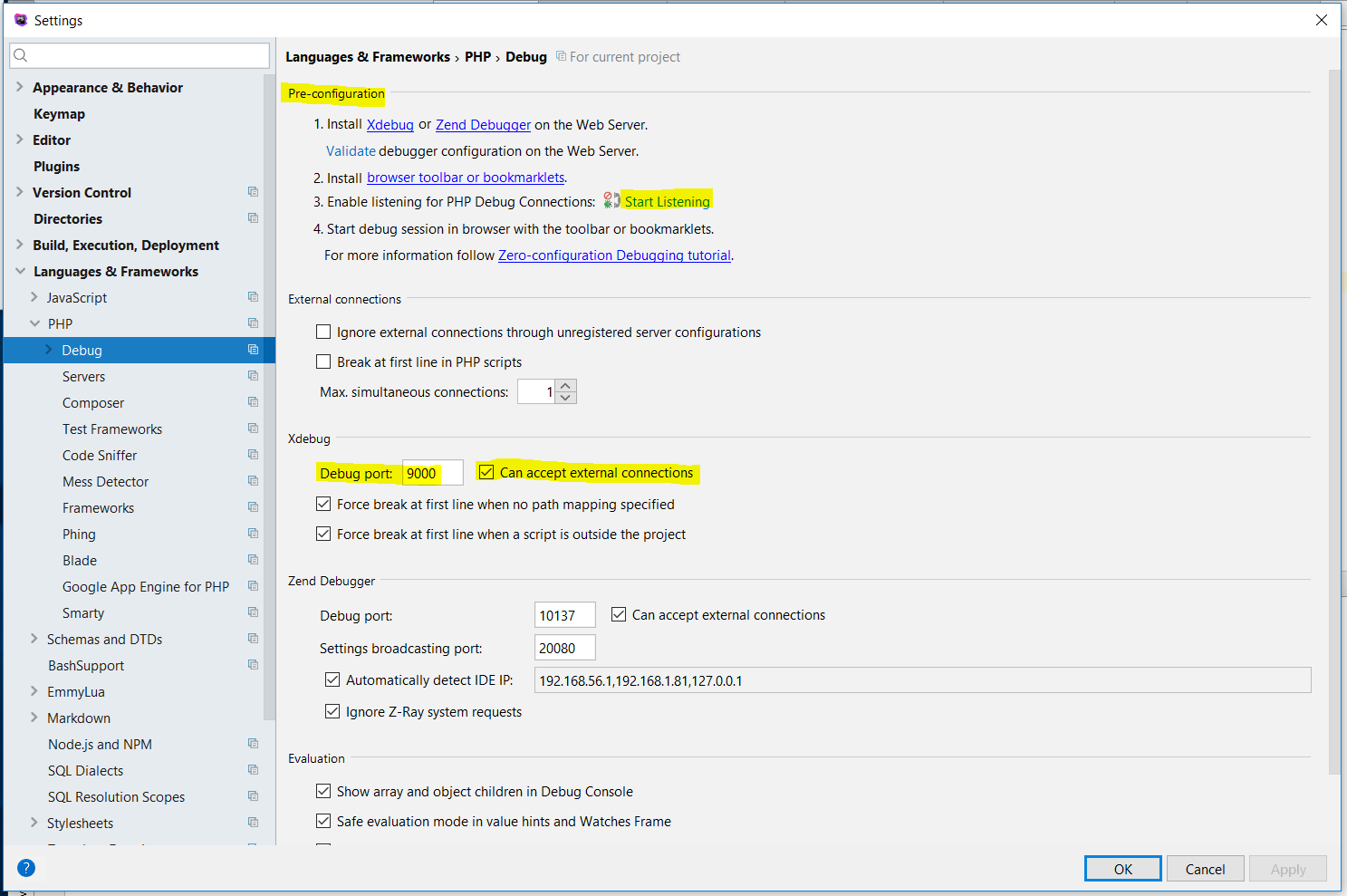Toggle Show array and object children checkbox
This screenshot has width=1347, height=896.
(323, 791)
